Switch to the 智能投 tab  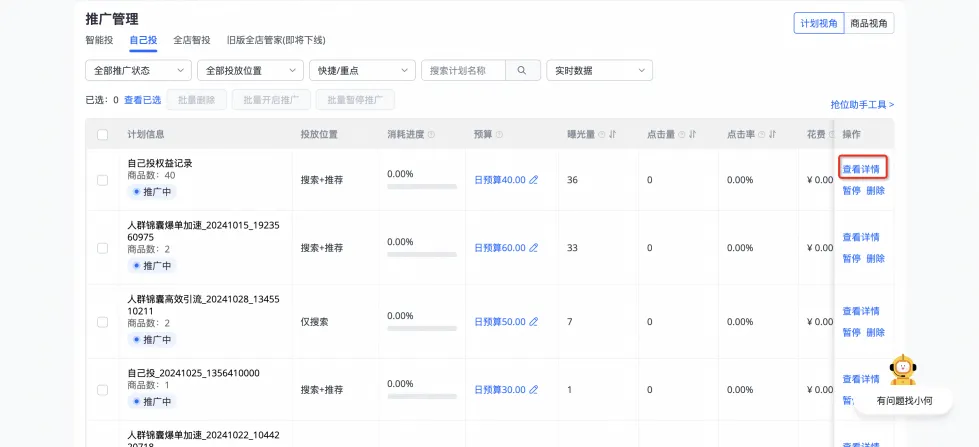click(99, 40)
